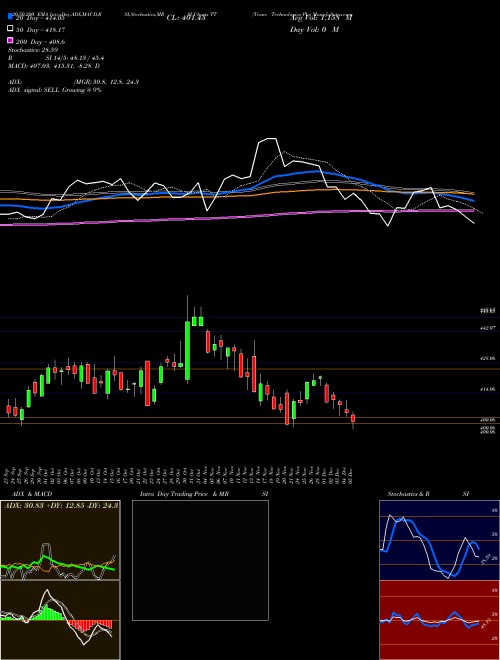This screenshot has height=660, width=500.
Task: Open the ADX indicator chart panel
Action: tap(60, 540)
